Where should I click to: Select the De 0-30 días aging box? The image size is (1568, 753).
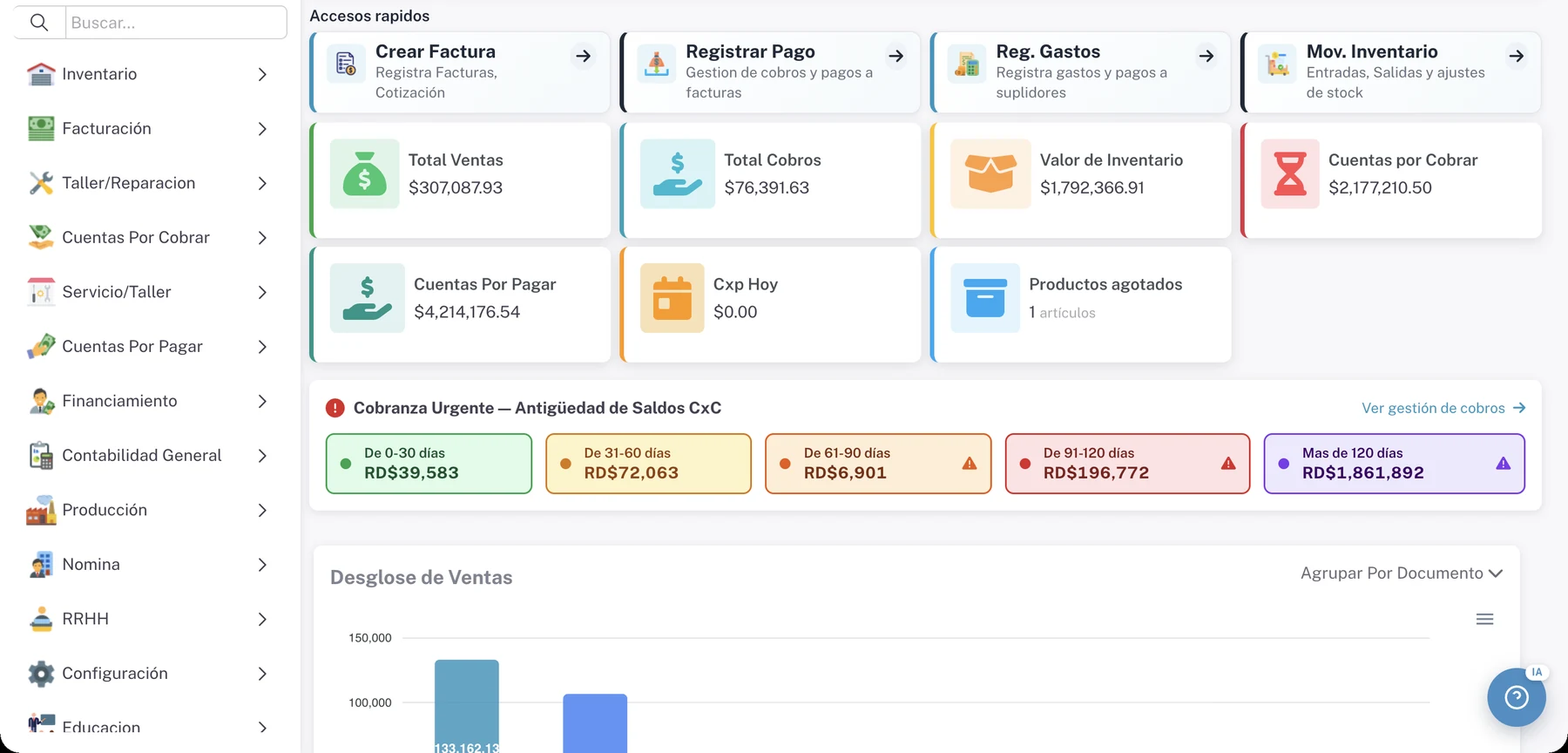429,464
